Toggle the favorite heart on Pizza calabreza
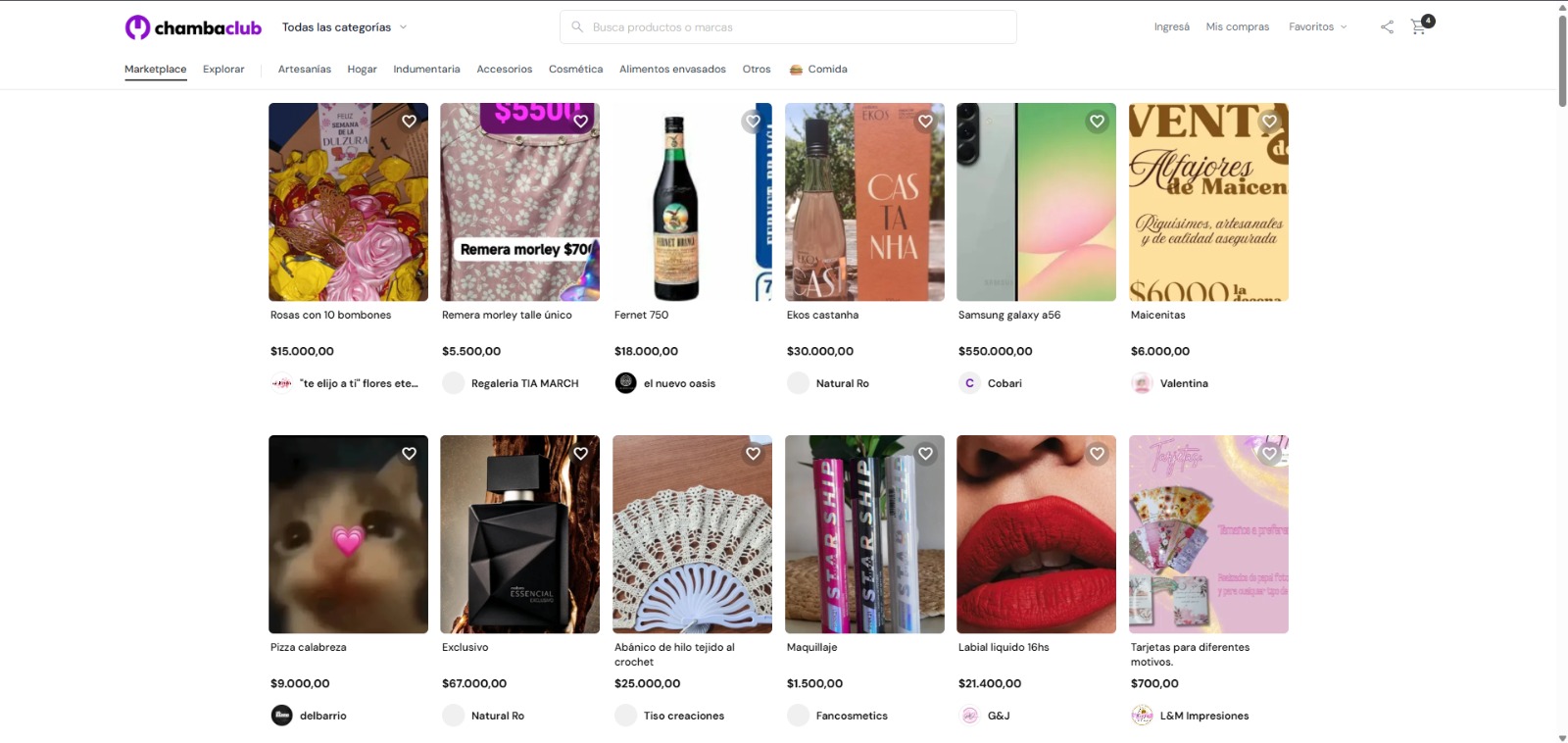Viewport: 1568px width, 743px height. (x=410, y=454)
